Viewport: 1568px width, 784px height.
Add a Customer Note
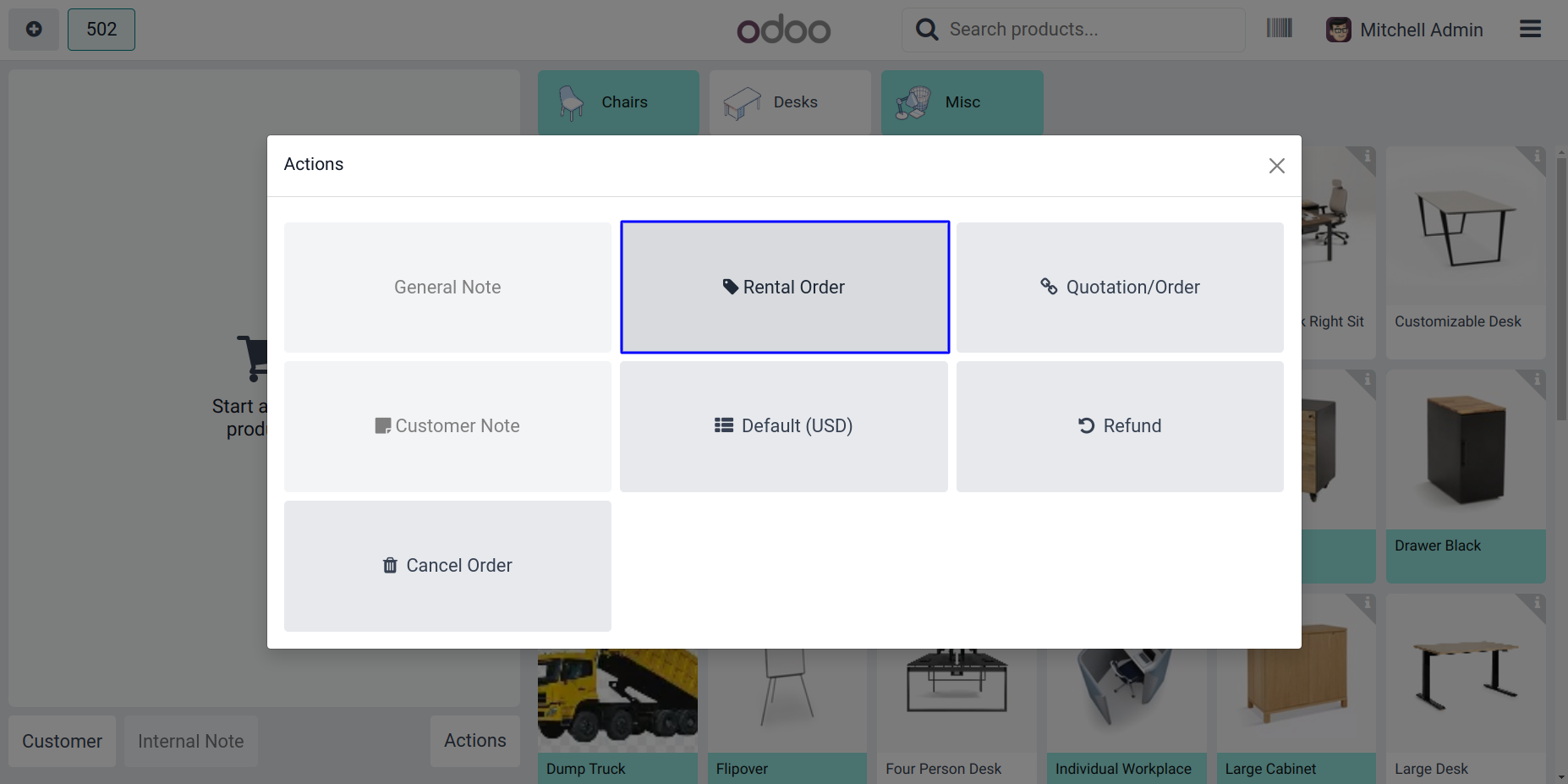tap(447, 426)
